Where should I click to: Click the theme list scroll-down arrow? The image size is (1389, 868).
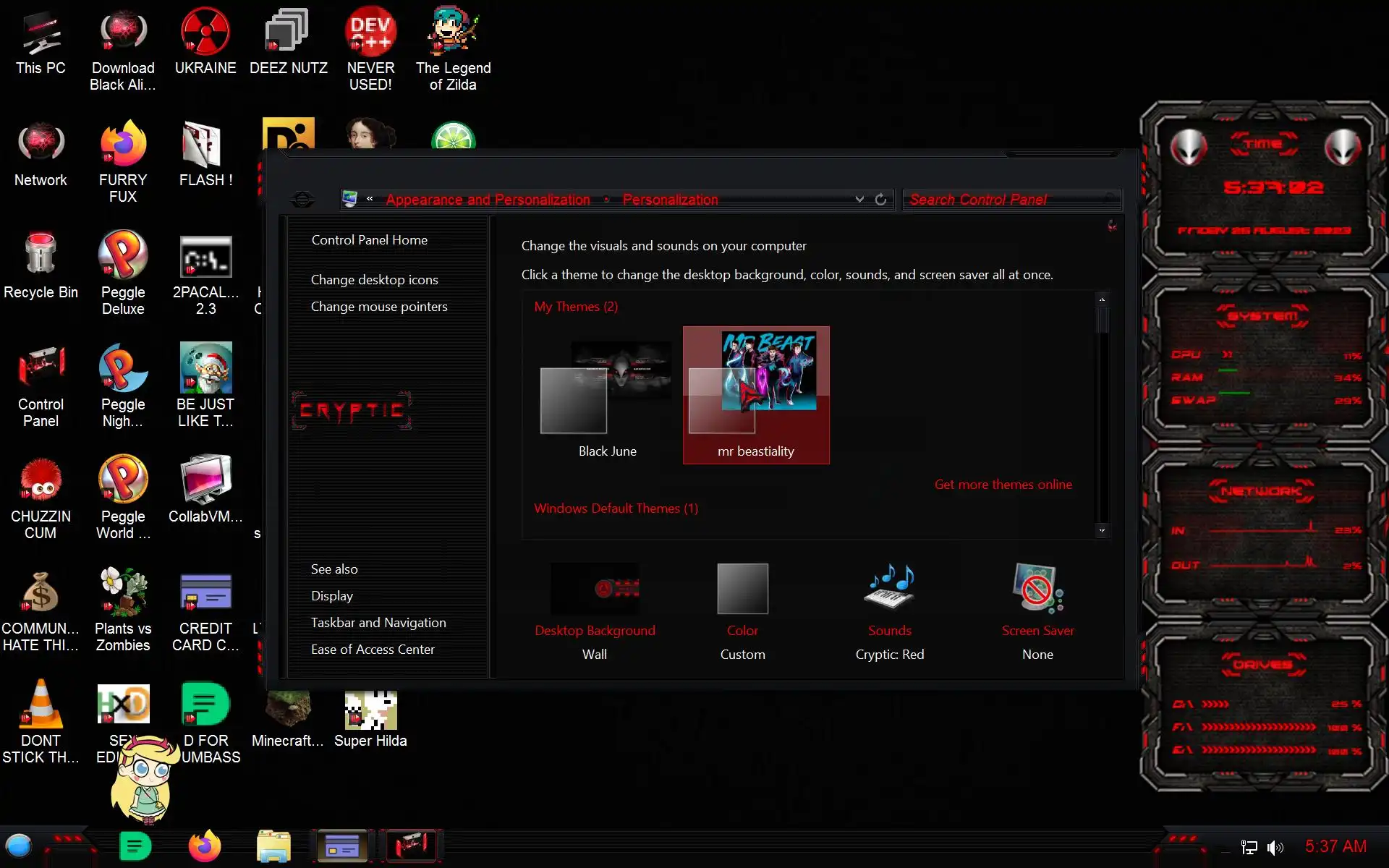click(1102, 531)
